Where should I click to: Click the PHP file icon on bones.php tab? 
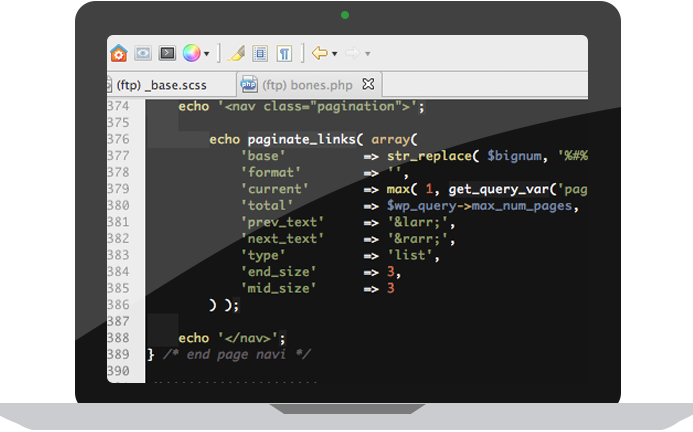tap(249, 84)
